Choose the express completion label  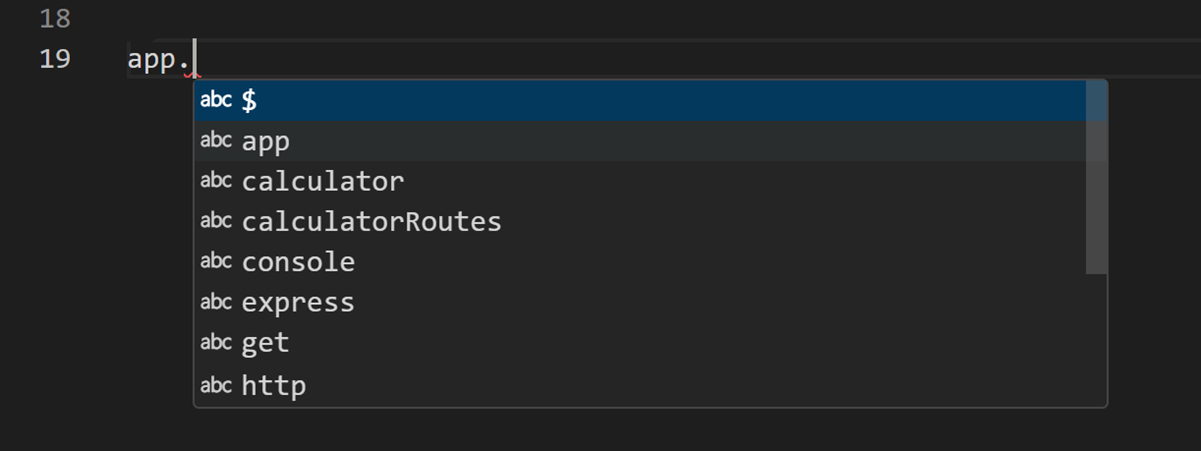(x=298, y=302)
